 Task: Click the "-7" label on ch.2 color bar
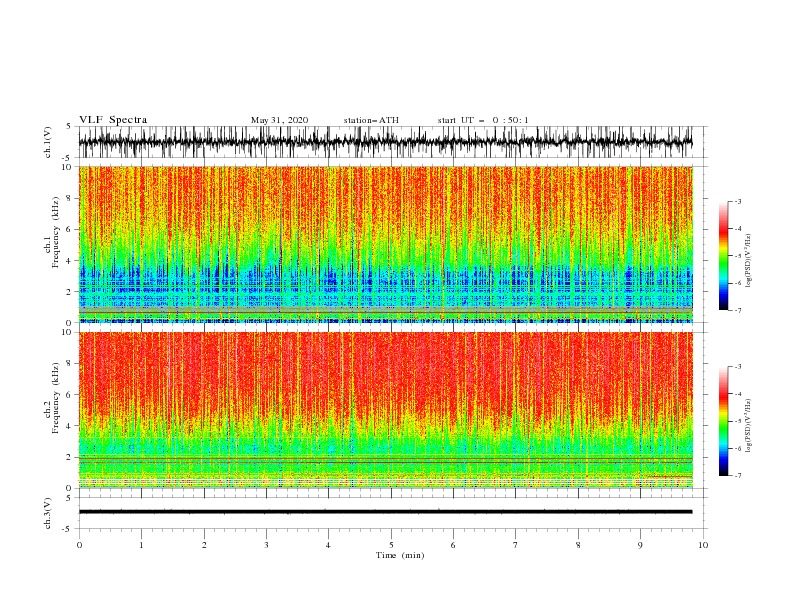pyautogui.click(x=737, y=476)
